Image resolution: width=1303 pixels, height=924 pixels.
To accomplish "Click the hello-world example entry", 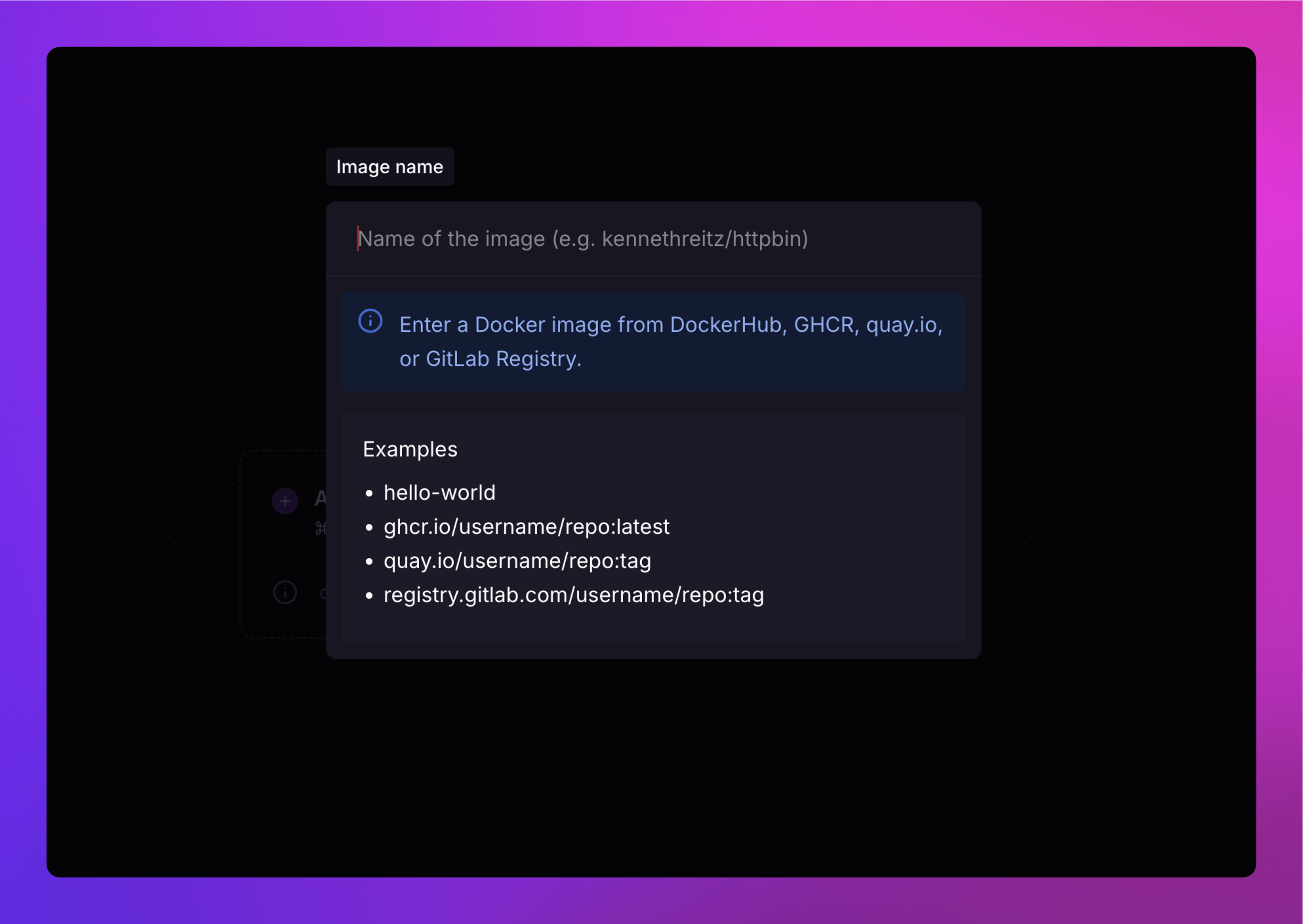I will coord(439,492).
